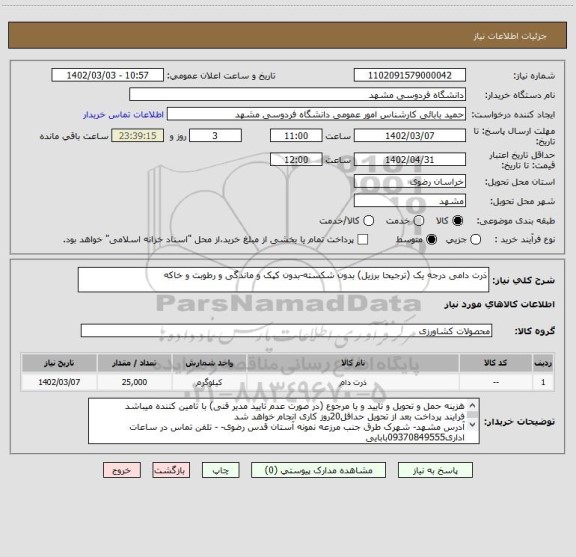Select the جزیی purchase type radio
Screen dimensions: 576x557
point(476,240)
